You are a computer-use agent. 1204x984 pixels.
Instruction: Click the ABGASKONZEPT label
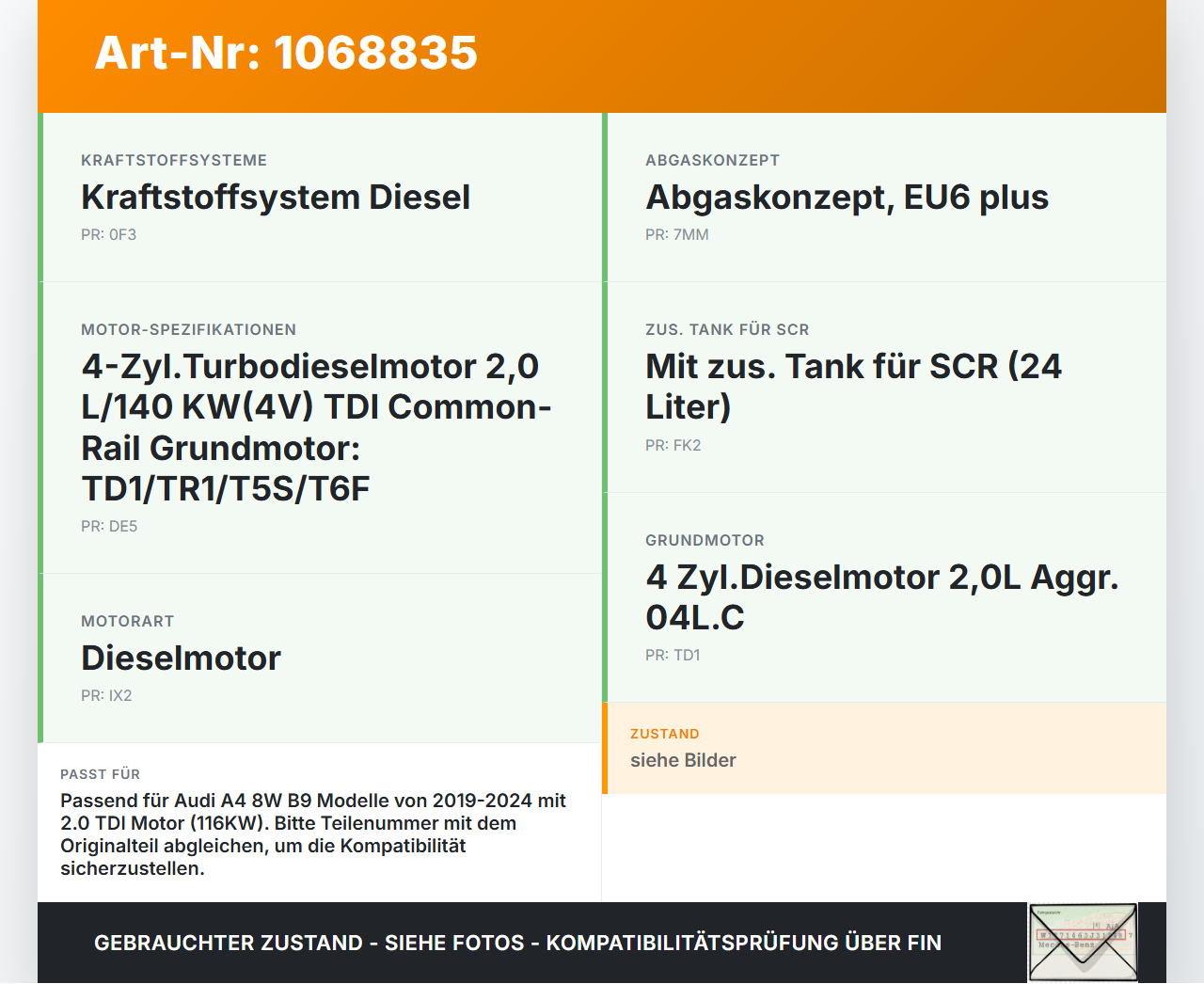tap(712, 161)
